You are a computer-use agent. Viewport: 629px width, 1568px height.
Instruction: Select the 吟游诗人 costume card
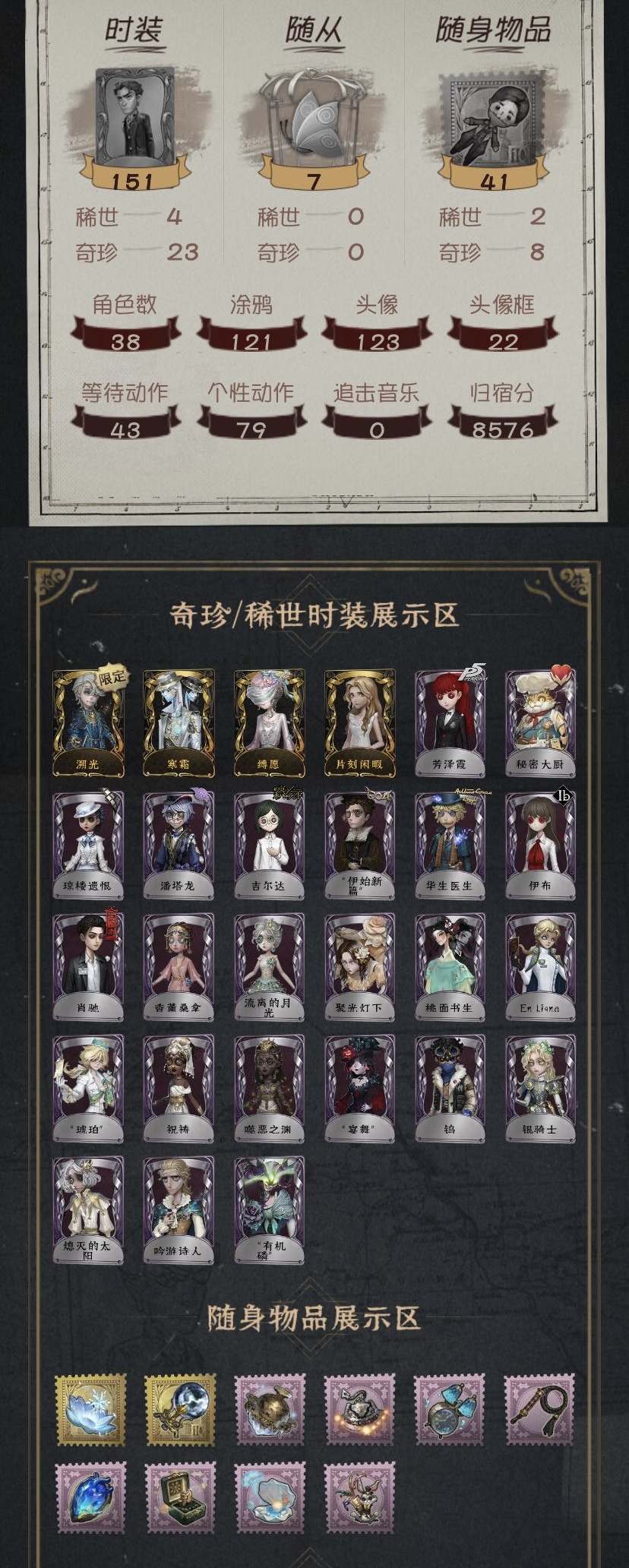coord(179,1210)
